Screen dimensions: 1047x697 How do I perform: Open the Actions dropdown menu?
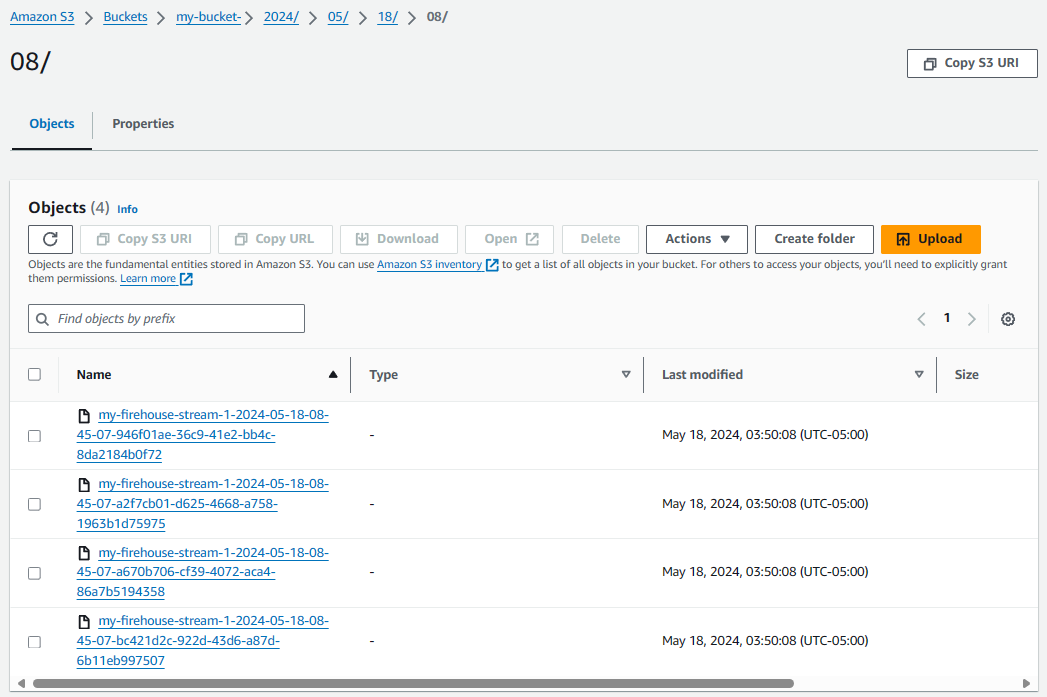696,239
